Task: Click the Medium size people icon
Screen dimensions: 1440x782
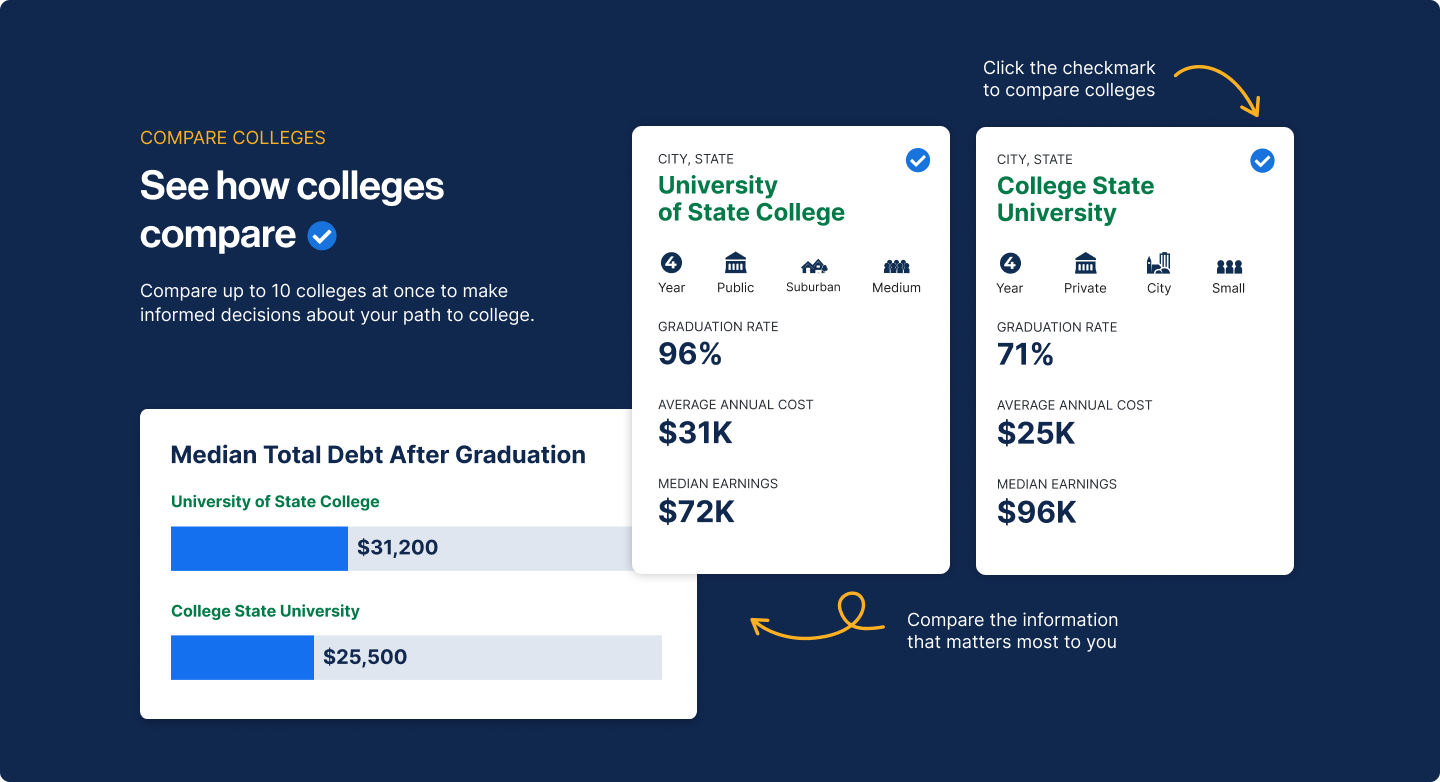Action: pyautogui.click(x=896, y=266)
